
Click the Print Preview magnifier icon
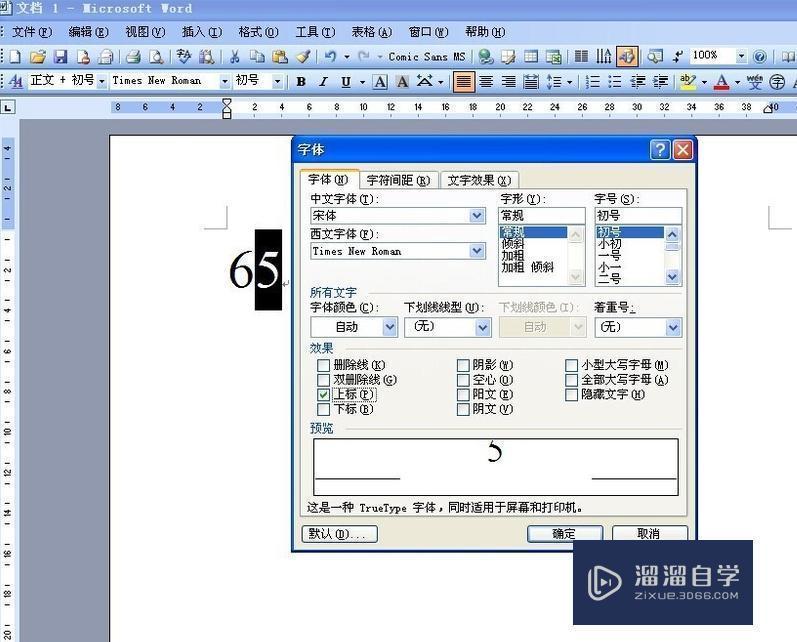point(156,56)
